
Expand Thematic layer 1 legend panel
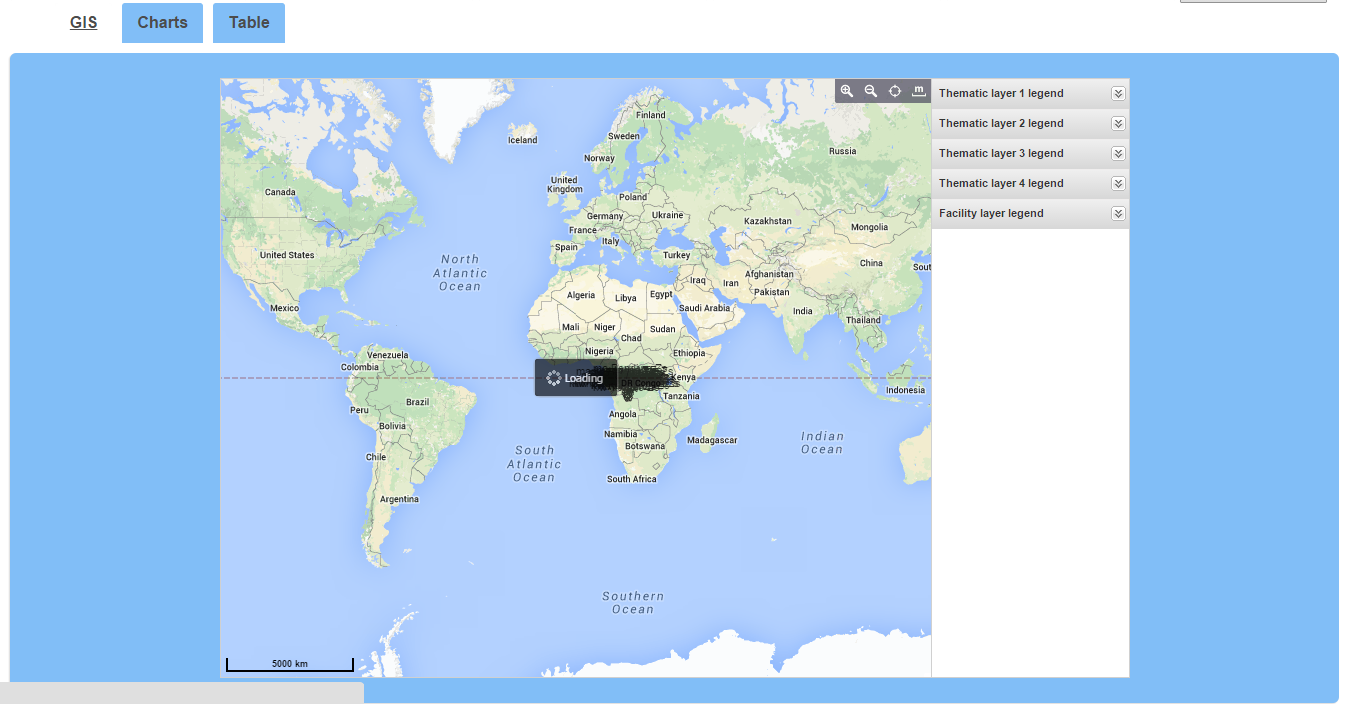pos(1118,93)
